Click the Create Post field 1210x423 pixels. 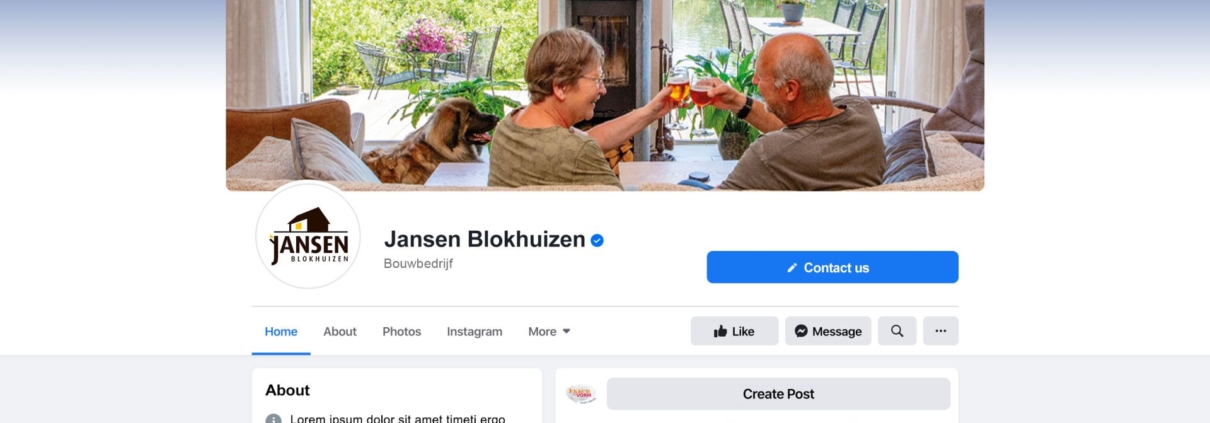778,394
